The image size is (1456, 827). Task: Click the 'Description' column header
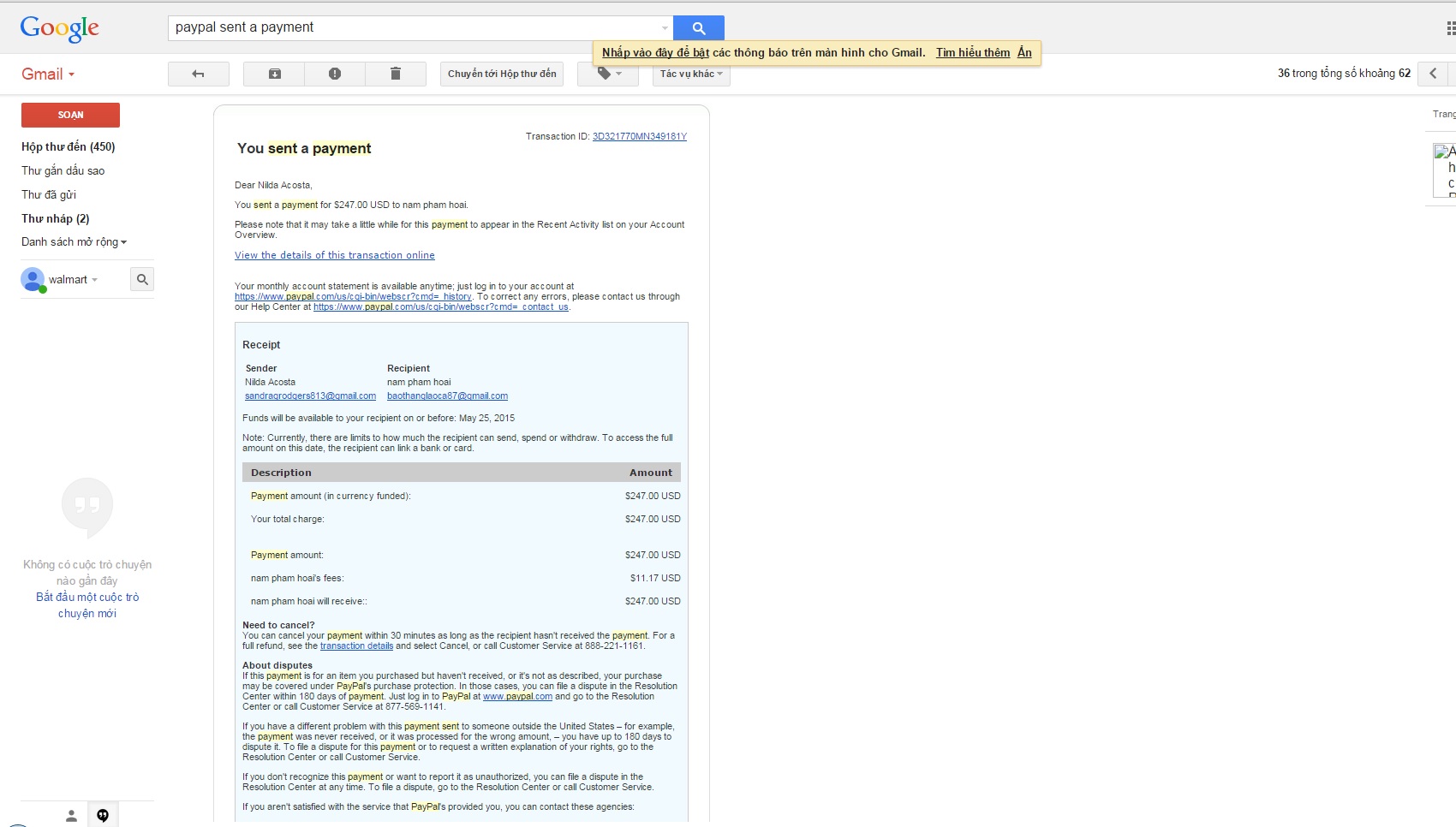[281, 473]
